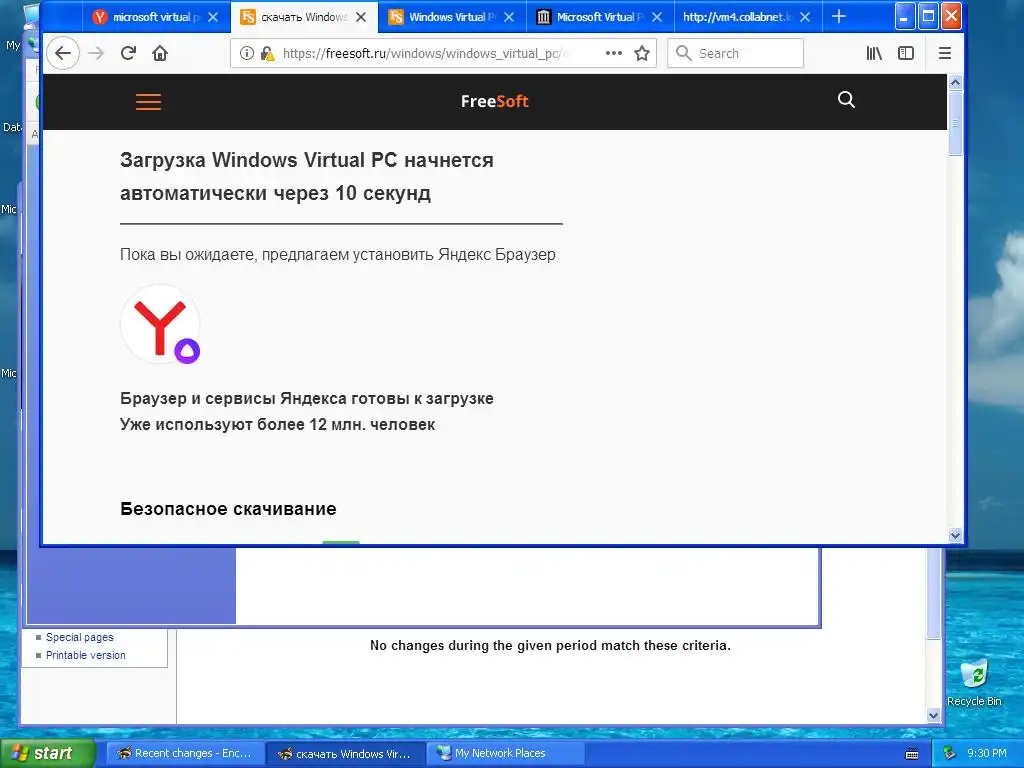Open the Recycle Bin desktop icon
Screen dimensions: 1024x768
974,682
